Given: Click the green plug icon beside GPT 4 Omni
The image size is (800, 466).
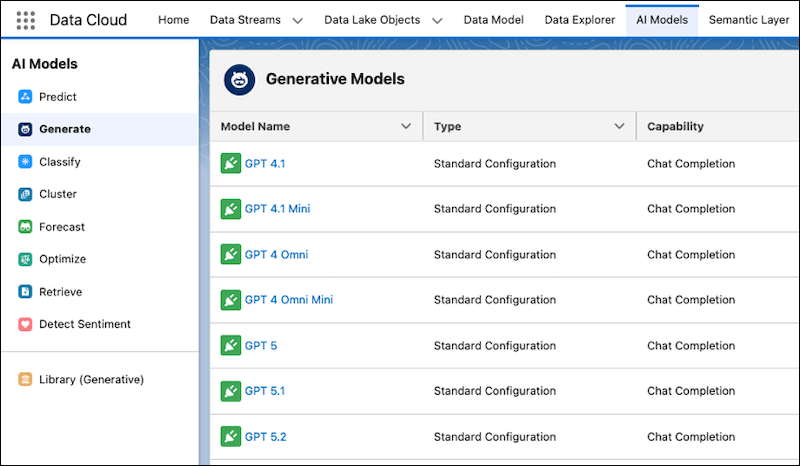Looking at the screenshot, I should pyautogui.click(x=231, y=254).
